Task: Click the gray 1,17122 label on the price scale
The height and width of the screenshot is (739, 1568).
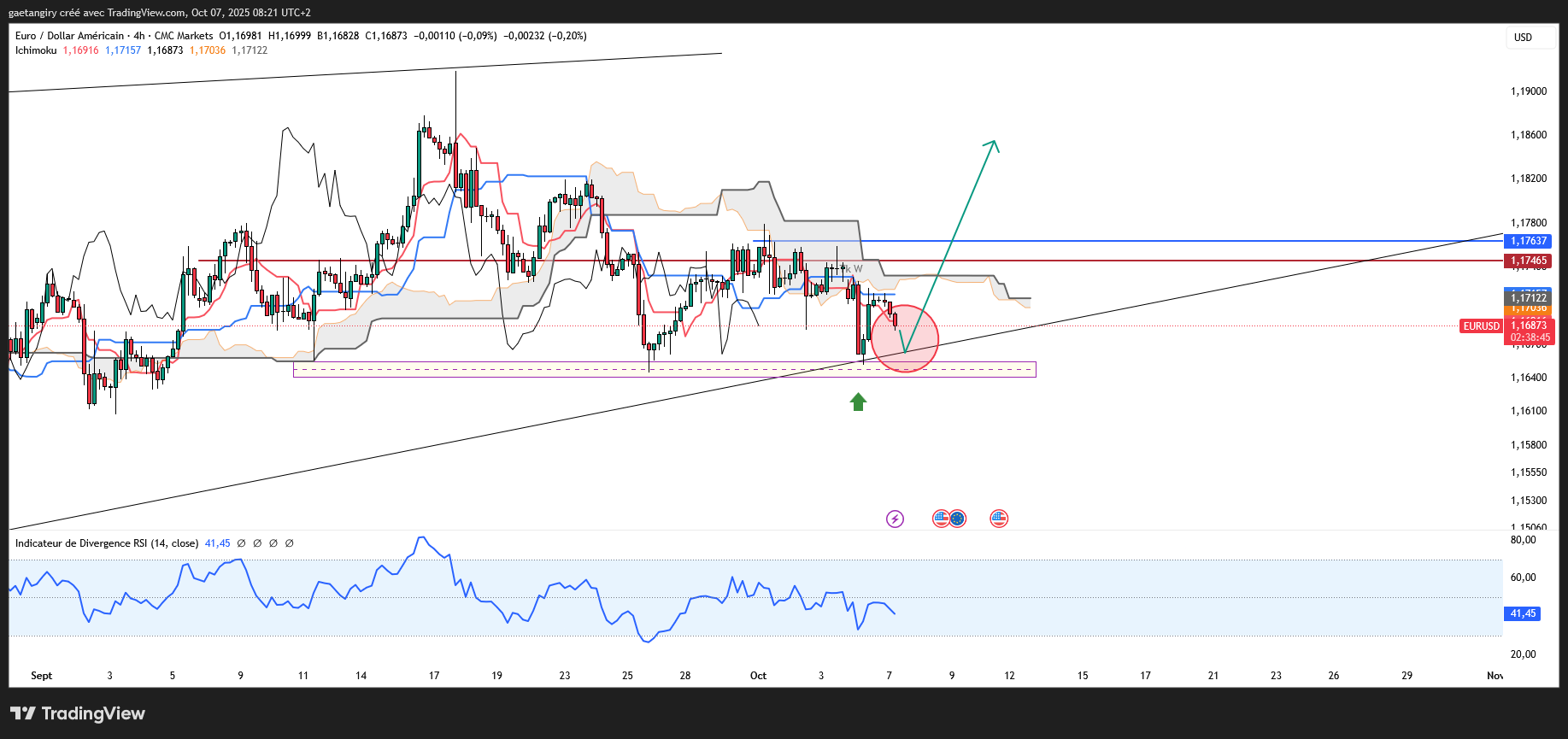Action: pyautogui.click(x=1529, y=297)
